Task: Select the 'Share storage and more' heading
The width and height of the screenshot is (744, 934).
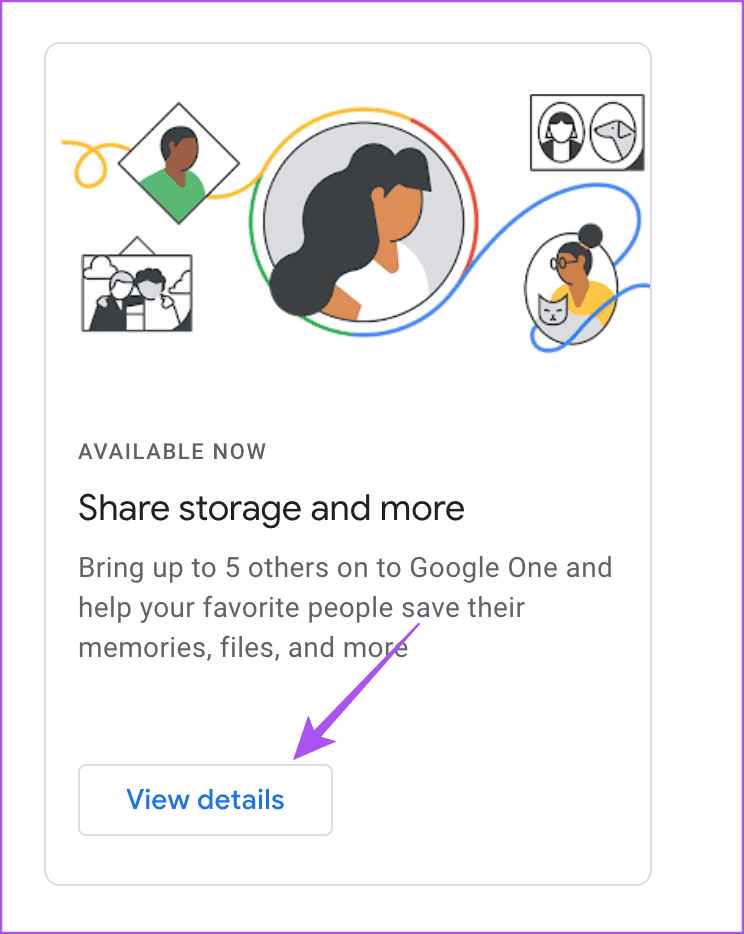Action: [x=271, y=508]
